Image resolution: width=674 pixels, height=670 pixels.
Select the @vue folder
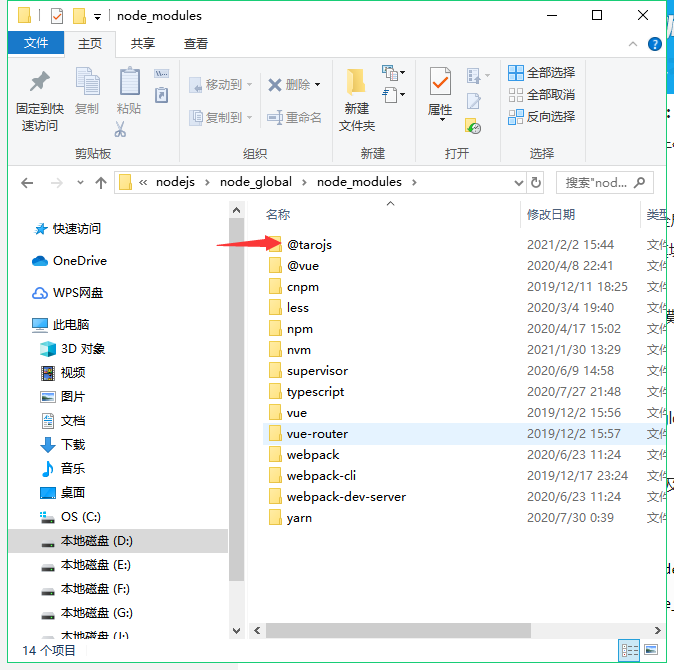coord(303,266)
